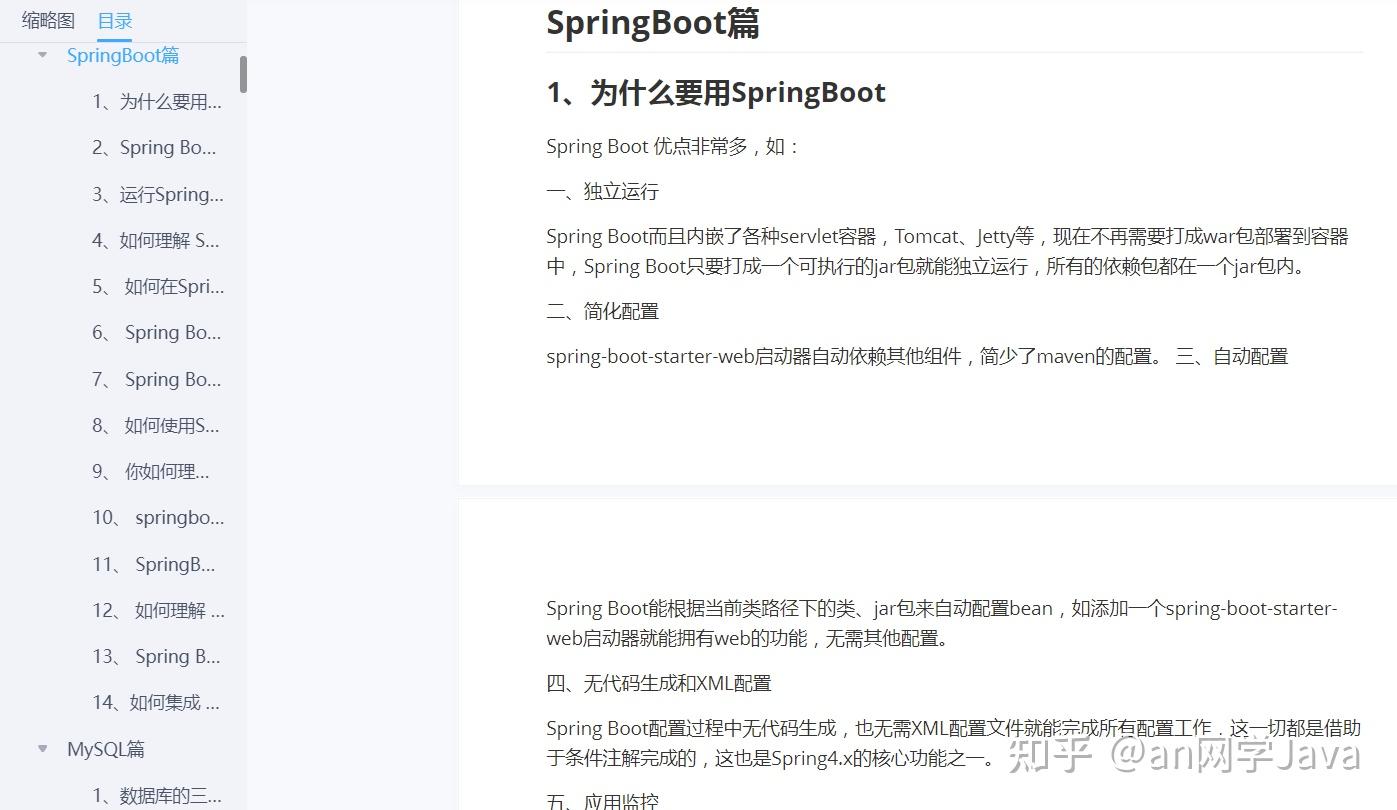Click the SpringBoot篇 section heading
Screen dimensions: 1397x810
click(123, 55)
